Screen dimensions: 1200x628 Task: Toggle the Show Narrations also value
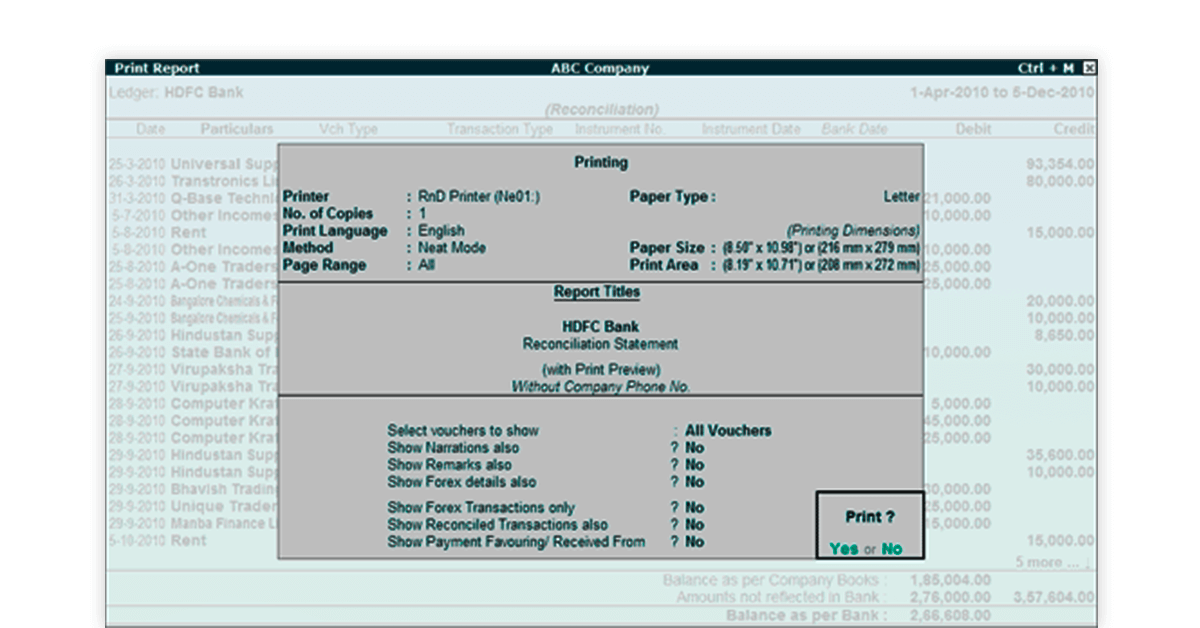pos(694,448)
